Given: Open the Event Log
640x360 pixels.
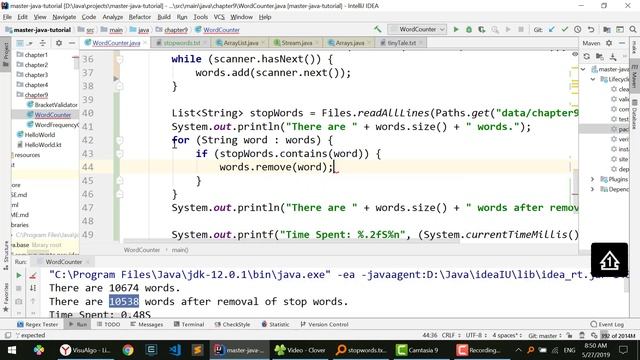Looking at the screenshot, I should point(607,324).
